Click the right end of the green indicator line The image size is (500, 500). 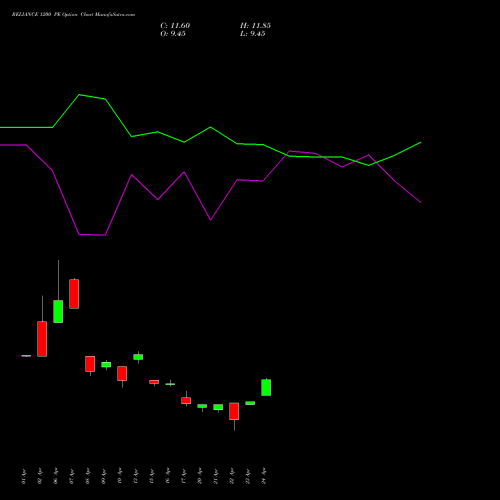tap(421, 142)
